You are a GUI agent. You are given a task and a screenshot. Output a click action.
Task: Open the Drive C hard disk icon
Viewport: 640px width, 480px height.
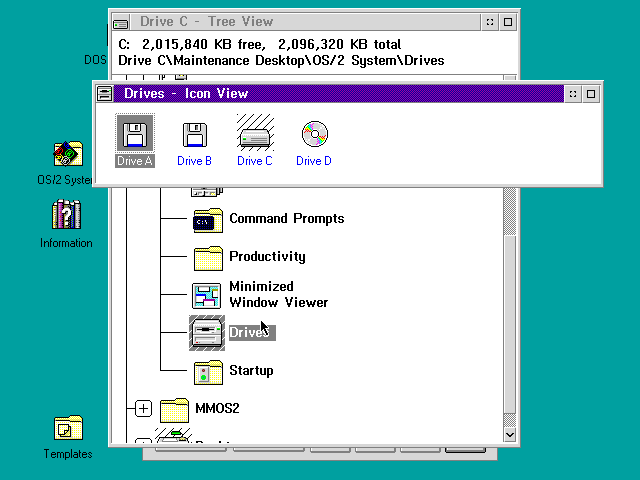tap(255, 133)
